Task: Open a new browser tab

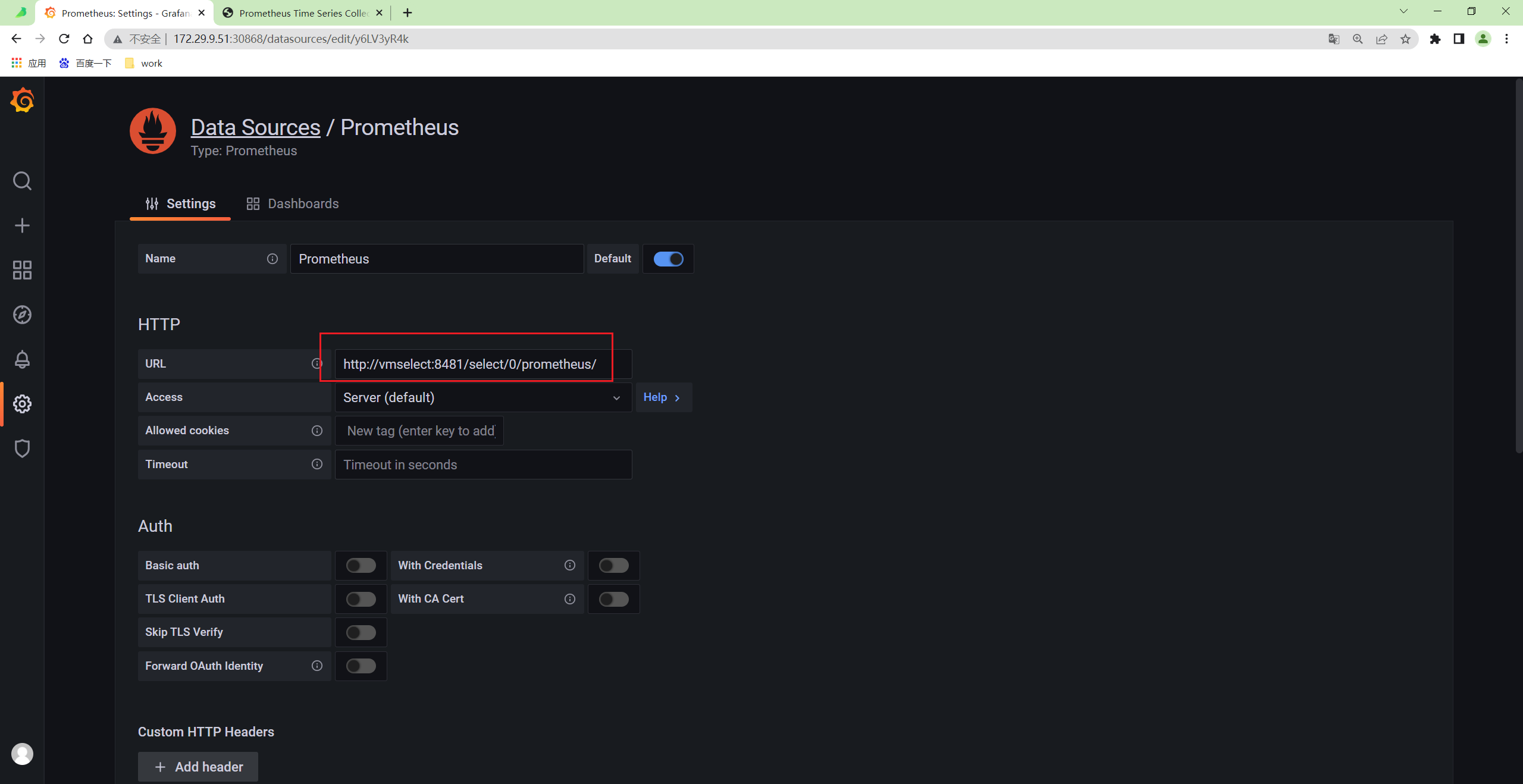Action: tap(408, 12)
